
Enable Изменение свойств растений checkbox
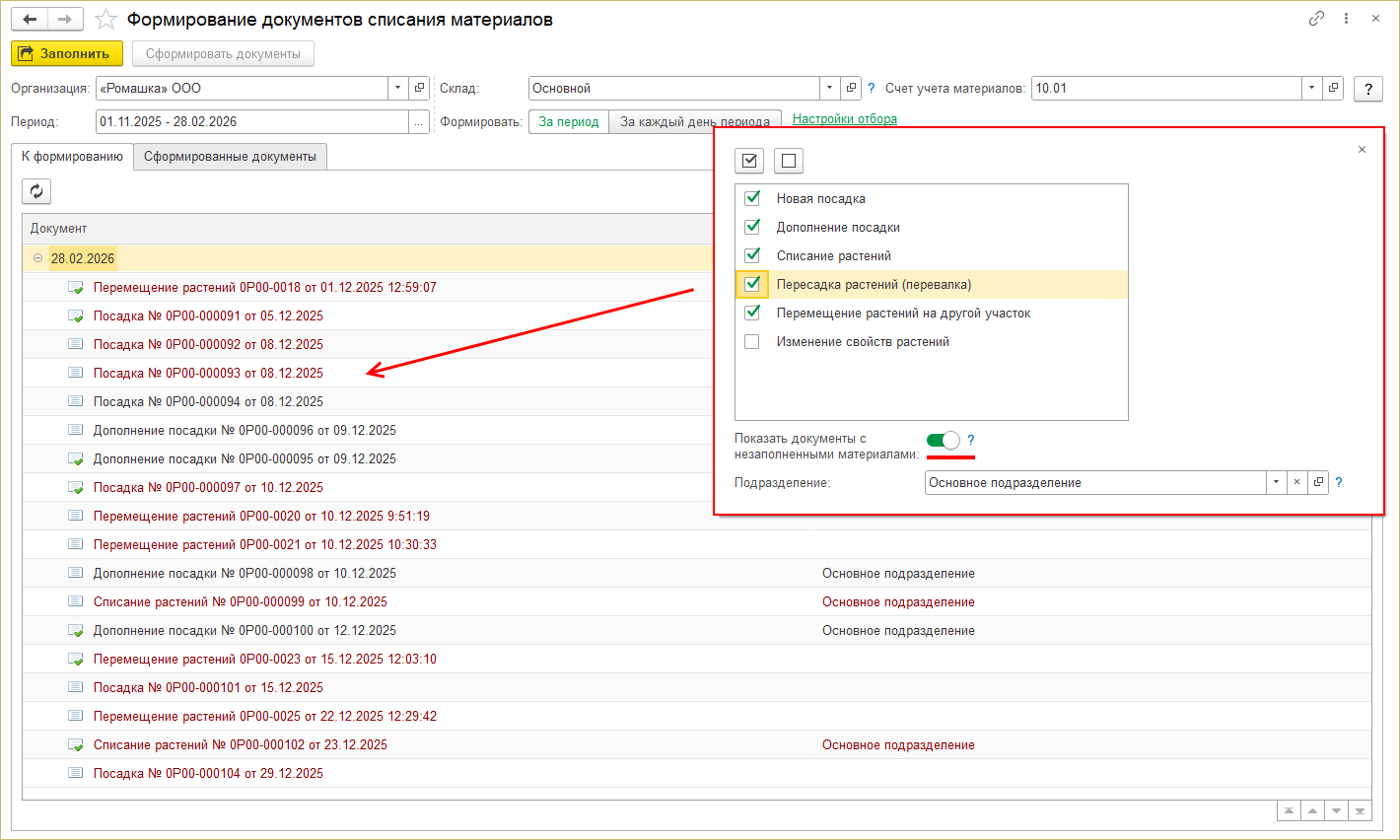752,341
